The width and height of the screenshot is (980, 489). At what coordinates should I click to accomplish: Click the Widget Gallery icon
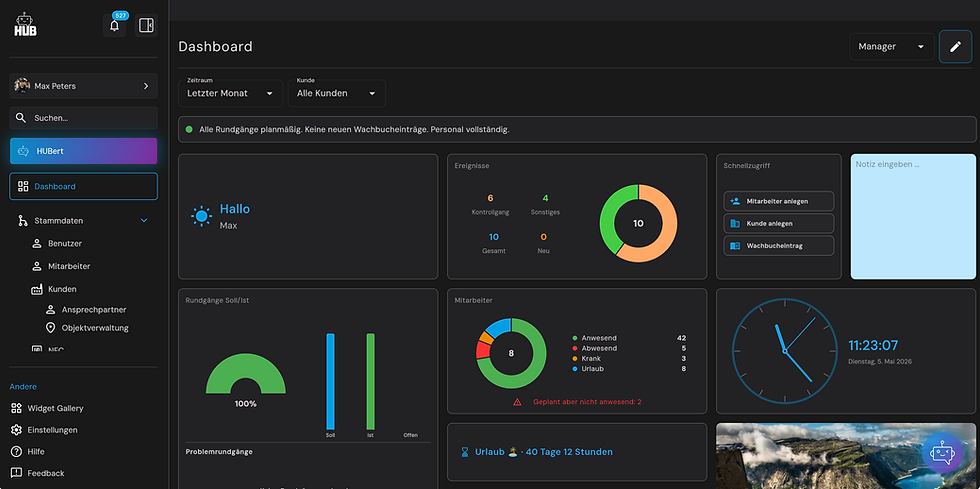point(16,408)
